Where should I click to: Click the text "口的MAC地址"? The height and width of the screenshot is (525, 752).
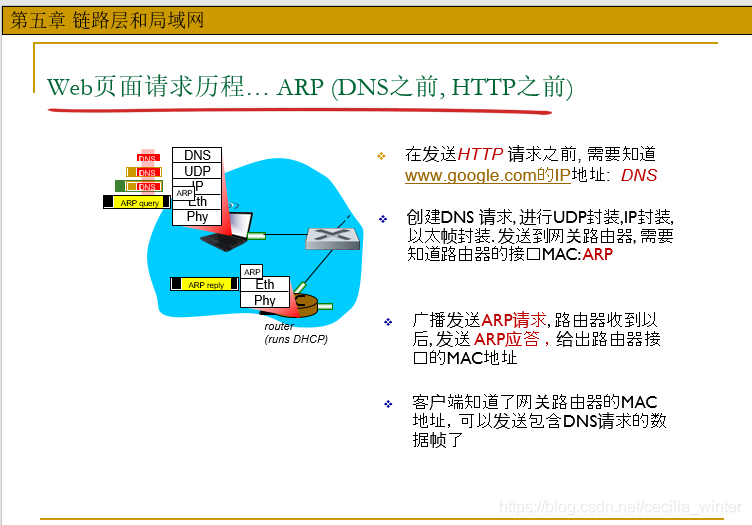coord(465,357)
